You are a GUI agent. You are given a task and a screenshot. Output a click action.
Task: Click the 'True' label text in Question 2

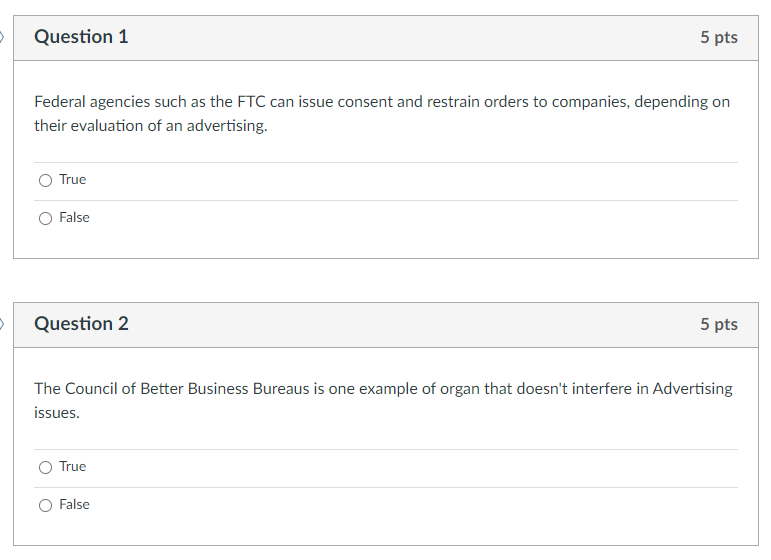coord(72,467)
